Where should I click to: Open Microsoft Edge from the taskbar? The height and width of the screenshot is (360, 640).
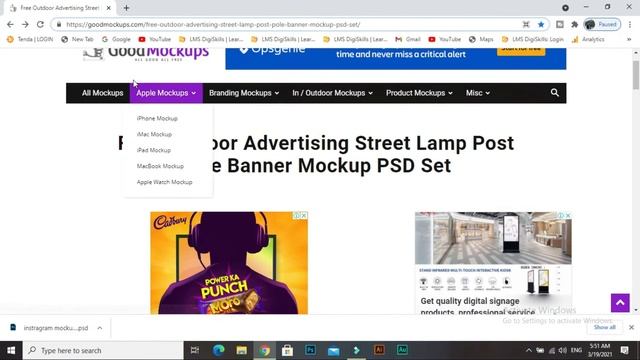tap(219, 350)
